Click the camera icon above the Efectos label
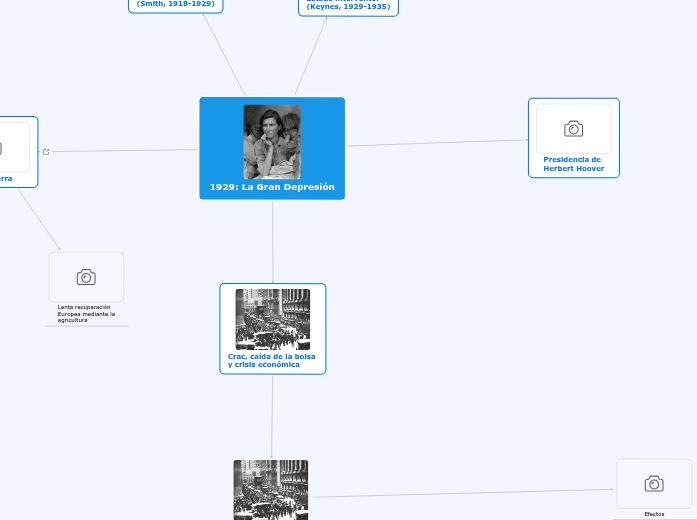Image resolution: width=697 pixels, height=520 pixels. 654,484
